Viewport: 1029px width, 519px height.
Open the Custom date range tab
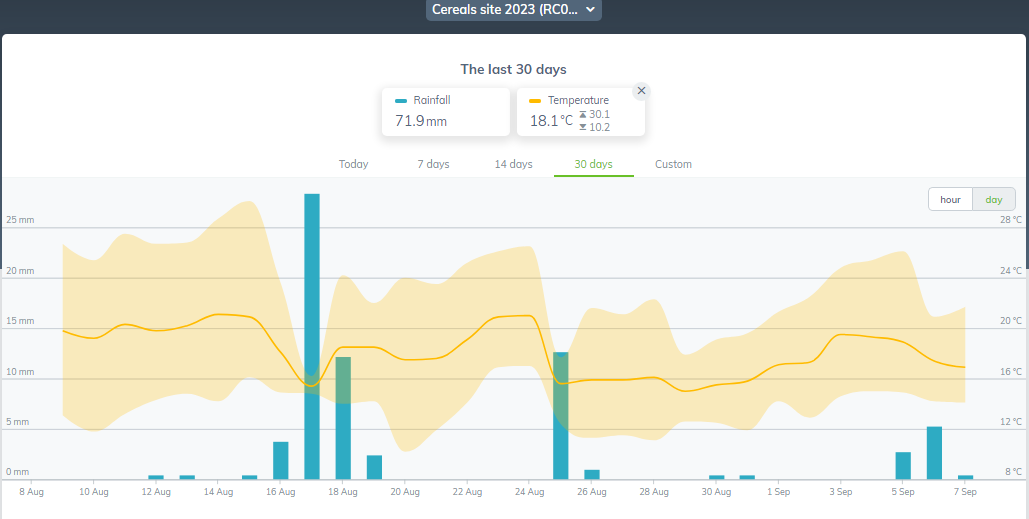tap(673, 164)
